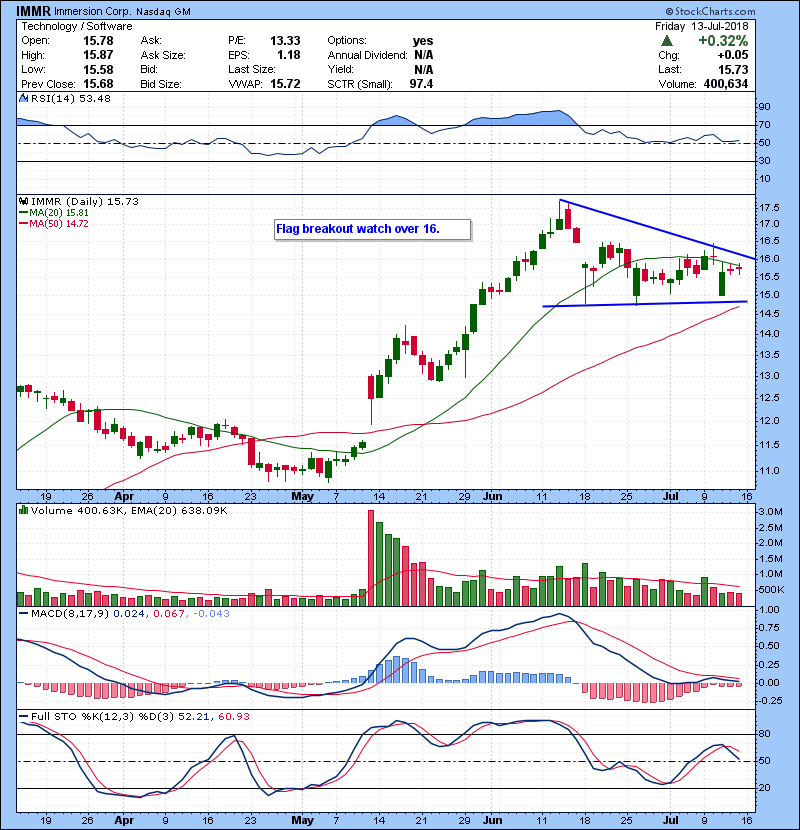Screen dimensions: 800x830
Task: Select the P/E value 13.33
Action: 285,41
